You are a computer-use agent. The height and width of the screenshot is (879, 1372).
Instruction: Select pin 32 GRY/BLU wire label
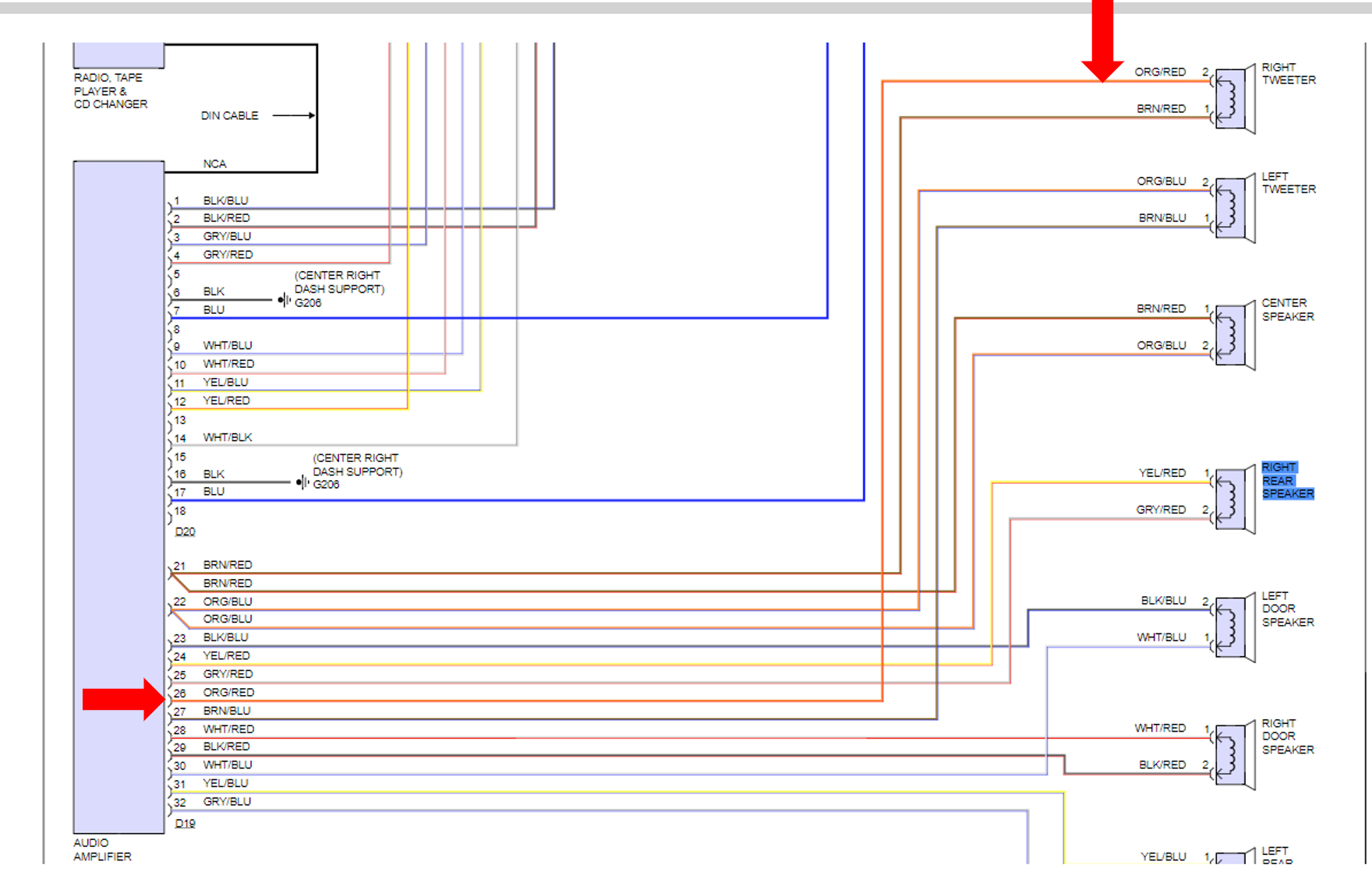pyautogui.click(x=227, y=801)
